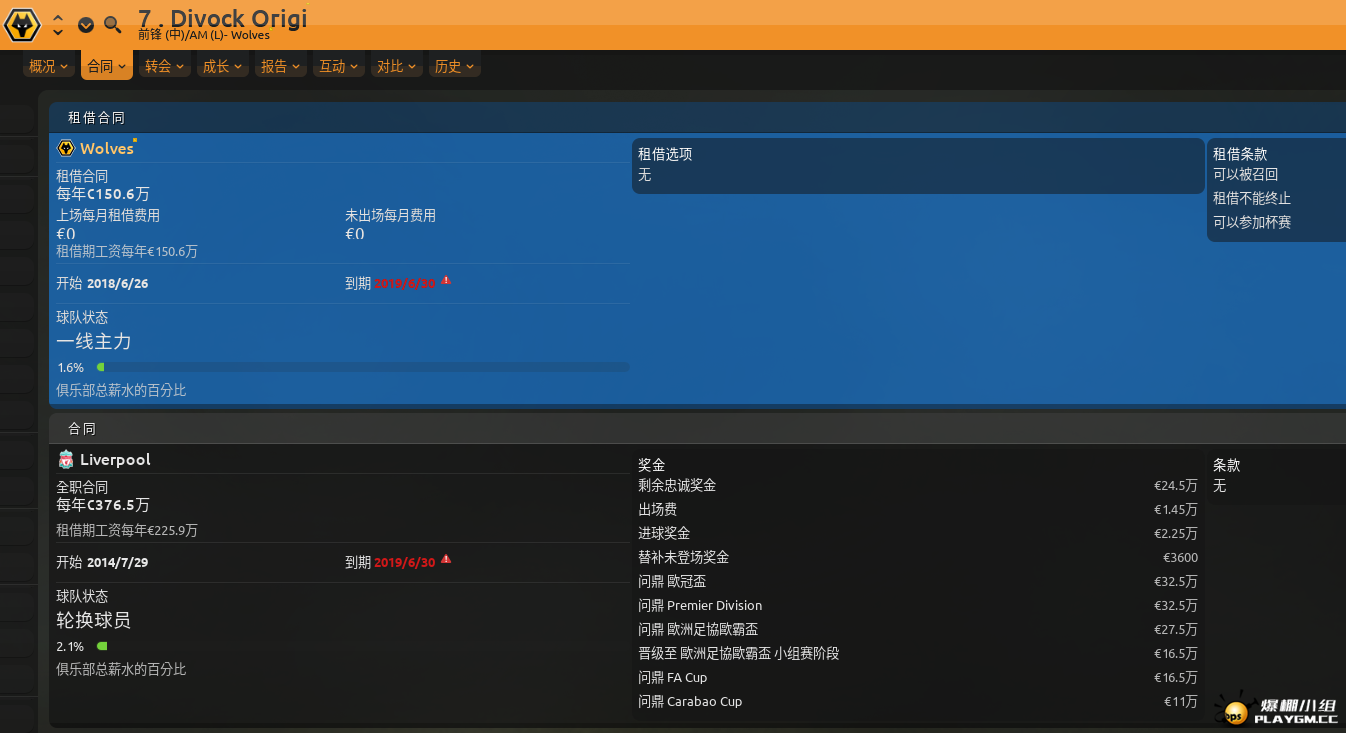Click the warning icon beside loan expiry date
Viewport: 1346px width, 733px height.
pos(446,281)
